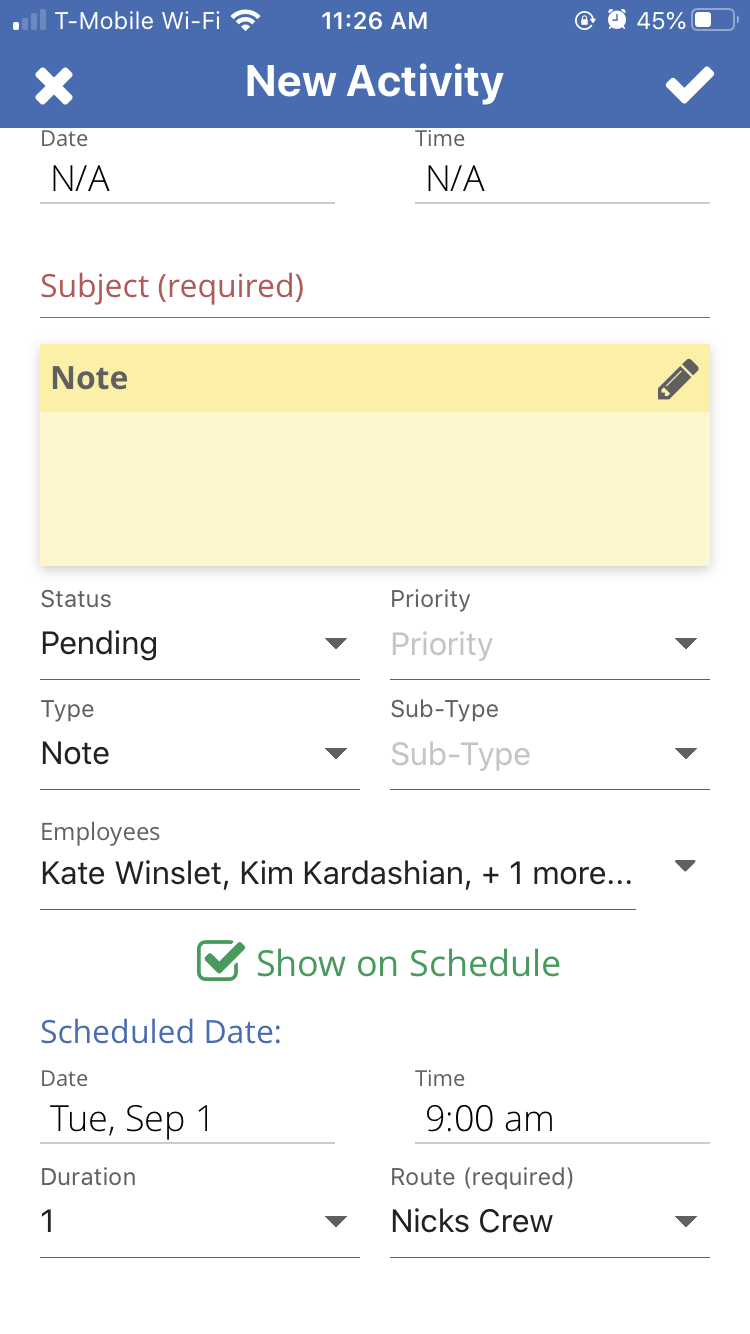Change the scheduled date Tue, Sep 1
The image size is (750, 1334).
[x=187, y=1119]
